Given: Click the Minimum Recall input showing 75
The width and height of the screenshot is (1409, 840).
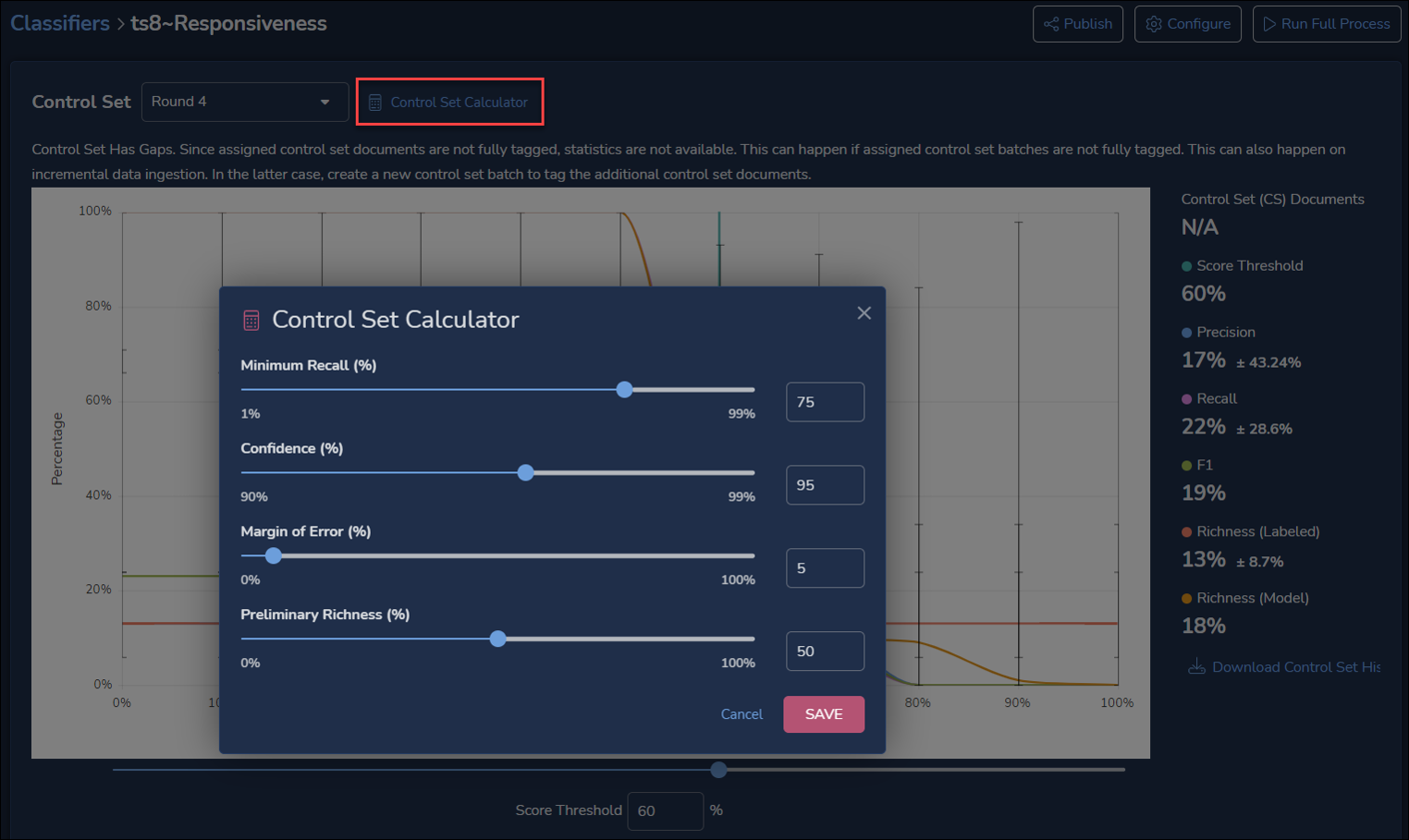Looking at the screenshot, I should pos(826,402).
